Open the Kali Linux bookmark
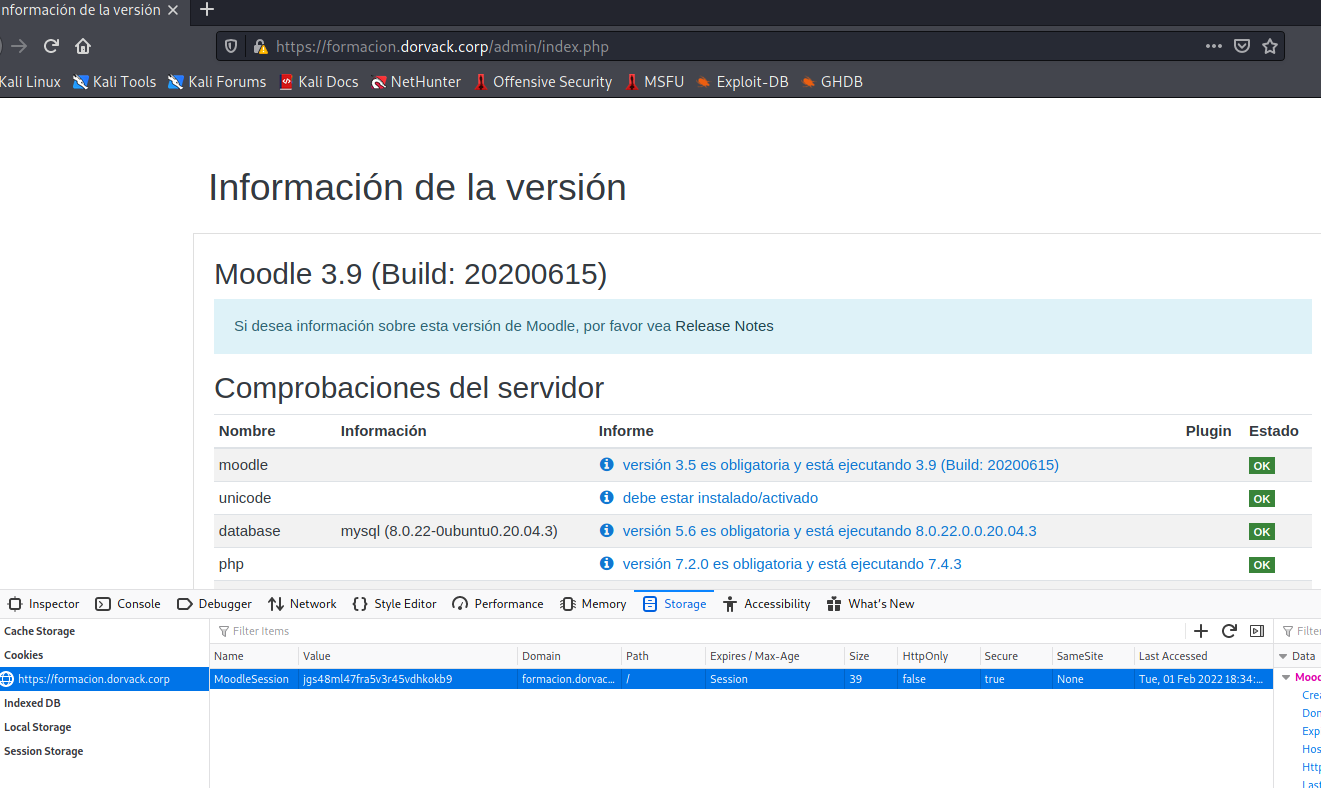1321x788 pixels. click(x=30, y=82)
